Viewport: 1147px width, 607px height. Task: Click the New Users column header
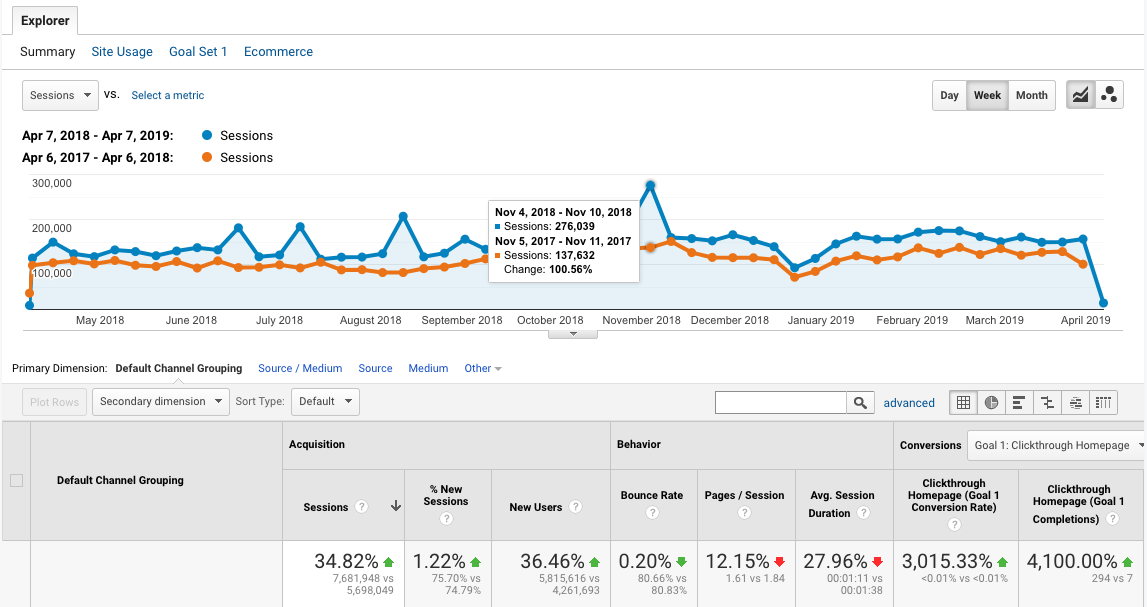coord(535,507)
